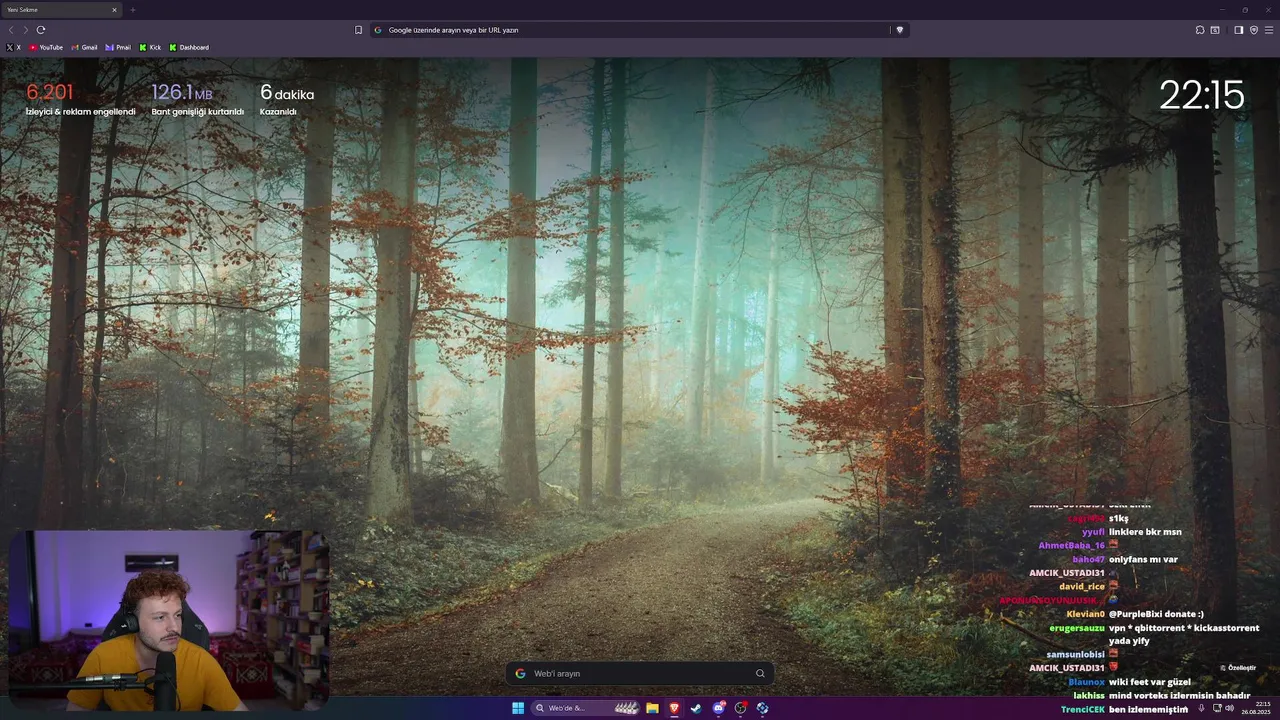Screen dimensions: 1280x720
Task: Open the Dashboard bookmark
Action: click(x=189, y=47)
